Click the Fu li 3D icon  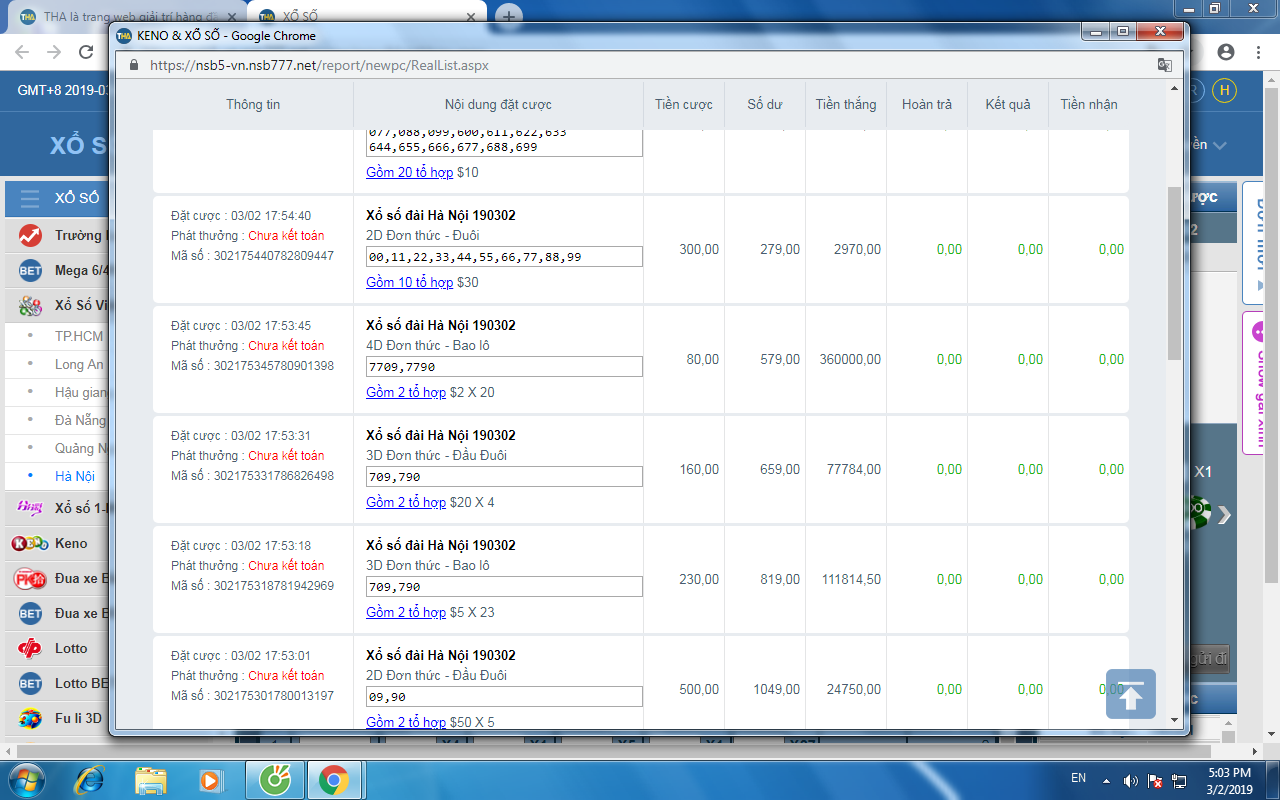pos(30,718)
